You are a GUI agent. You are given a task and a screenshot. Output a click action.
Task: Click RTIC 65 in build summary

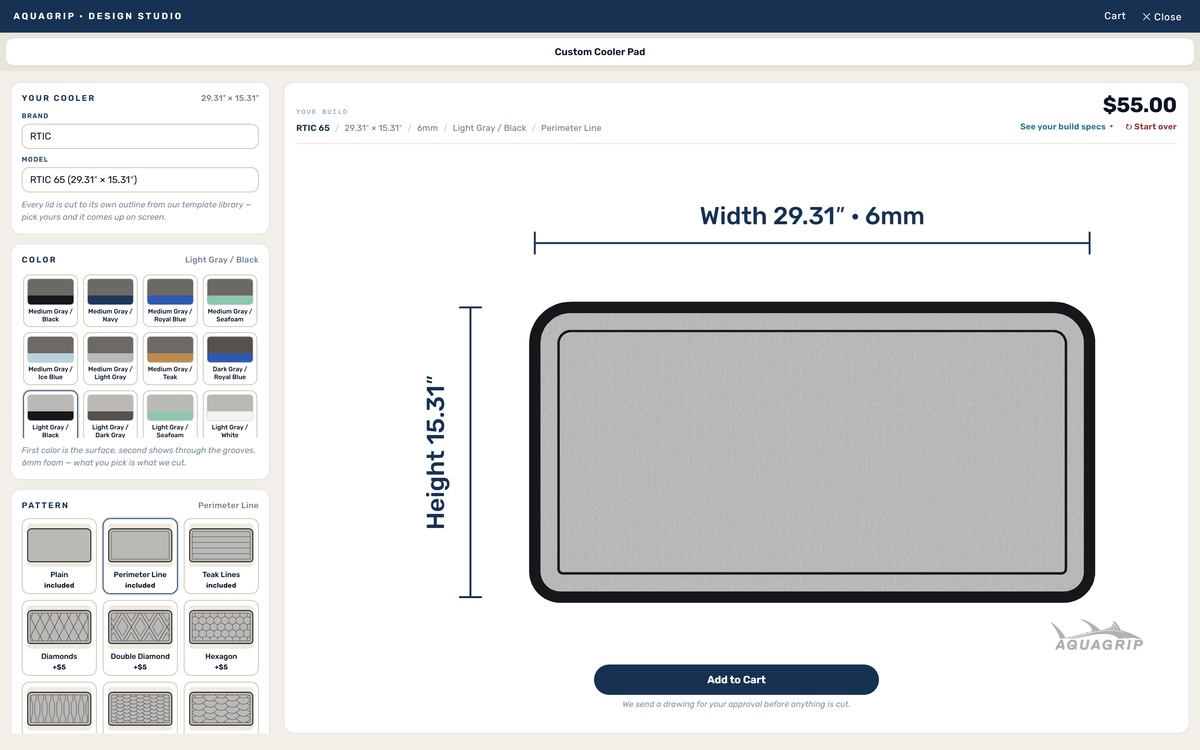tap(313, 128)
